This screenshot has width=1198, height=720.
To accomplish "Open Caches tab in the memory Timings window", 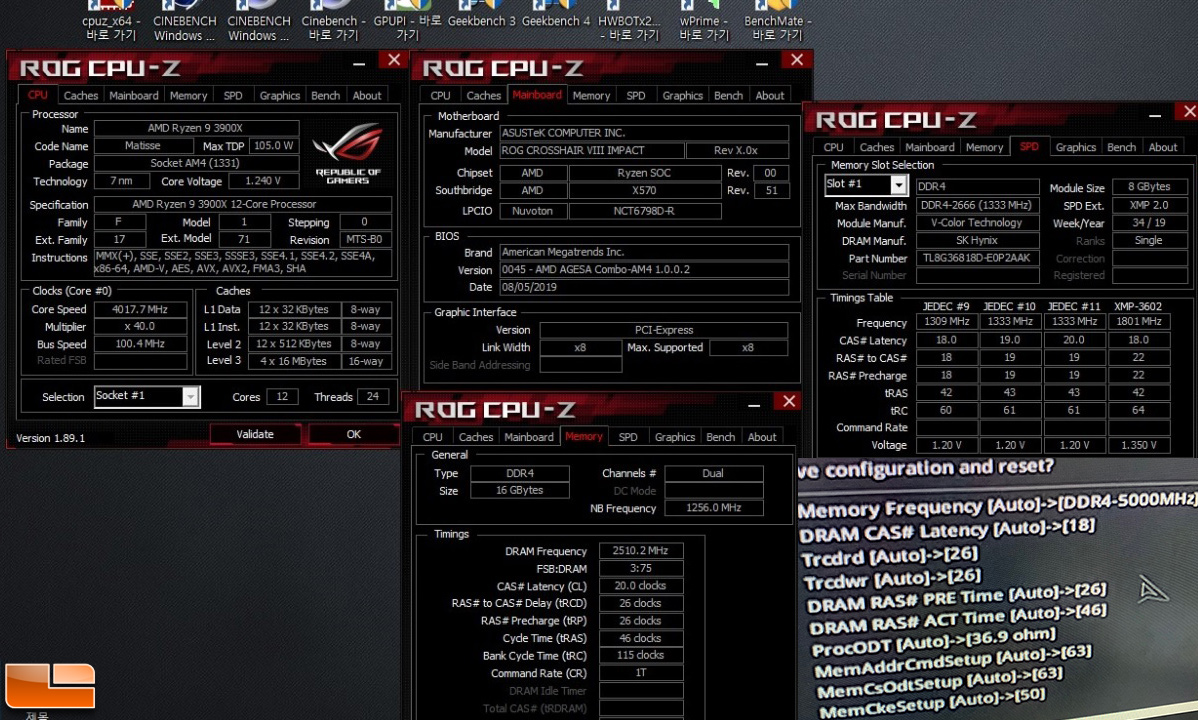I will [476, 437].
